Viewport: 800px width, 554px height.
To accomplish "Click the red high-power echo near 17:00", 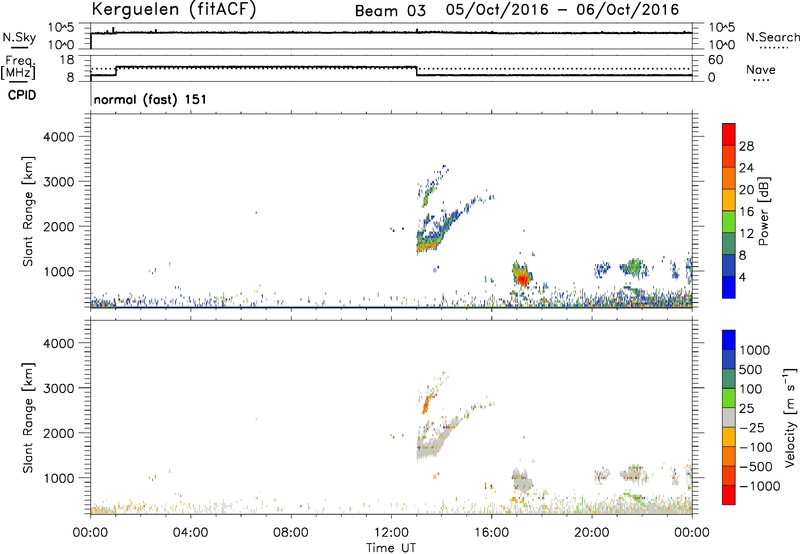I will click(x=522, y=278).
